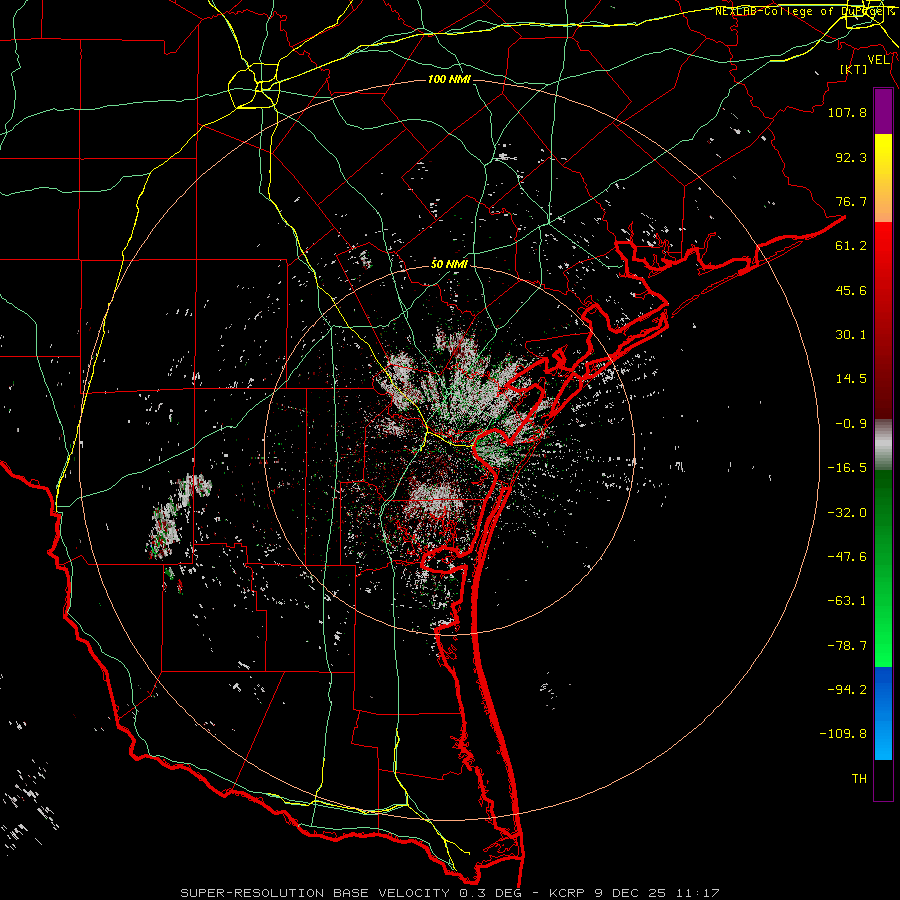
Task: Click the -94.2 velocity scale value
Action: [x=847, y=689]
